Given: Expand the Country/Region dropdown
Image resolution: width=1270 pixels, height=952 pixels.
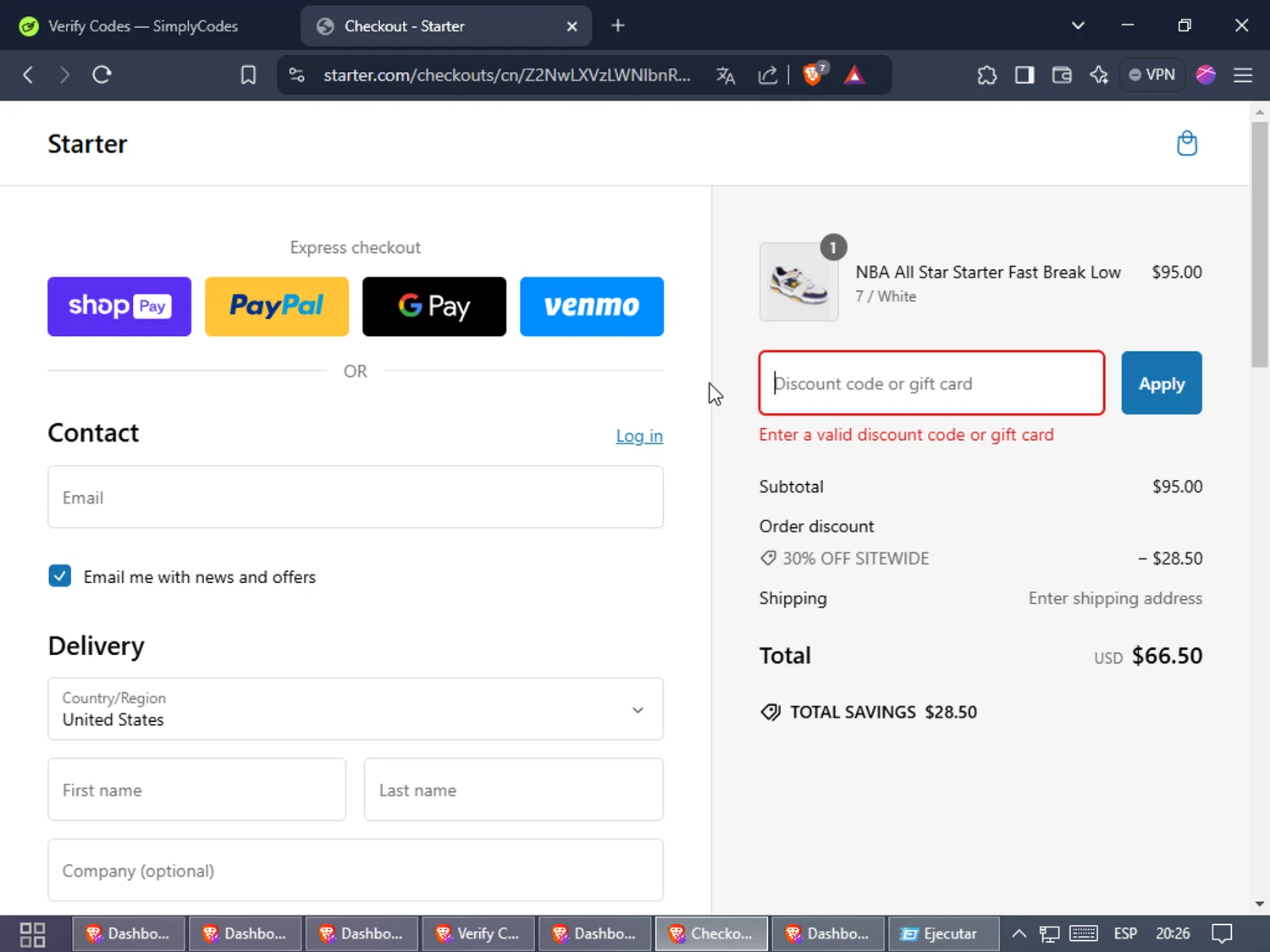Looking at the screenshot, I should tap(356, 709).
